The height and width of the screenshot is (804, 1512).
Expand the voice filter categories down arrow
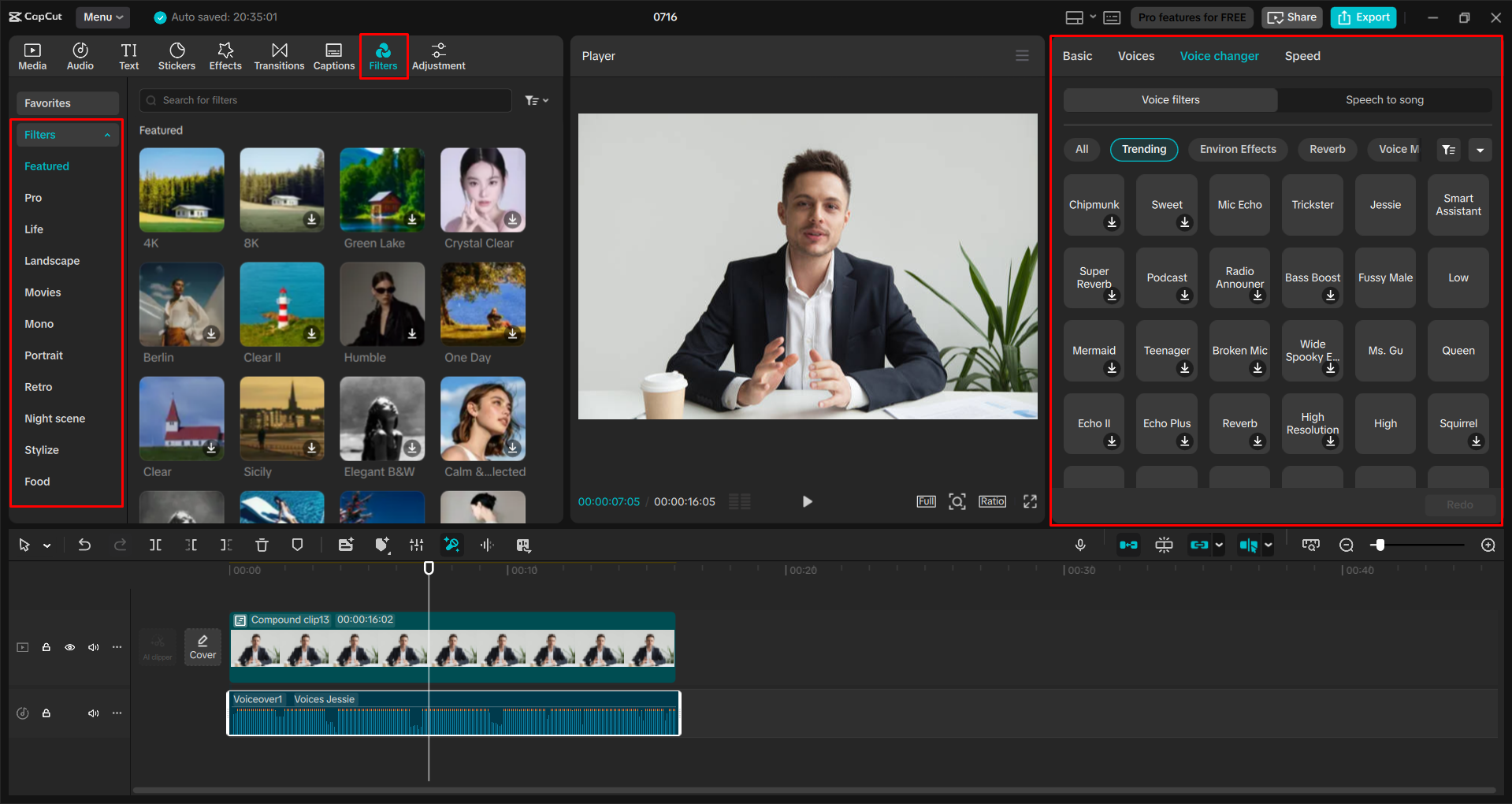(x=1480, y=150)
